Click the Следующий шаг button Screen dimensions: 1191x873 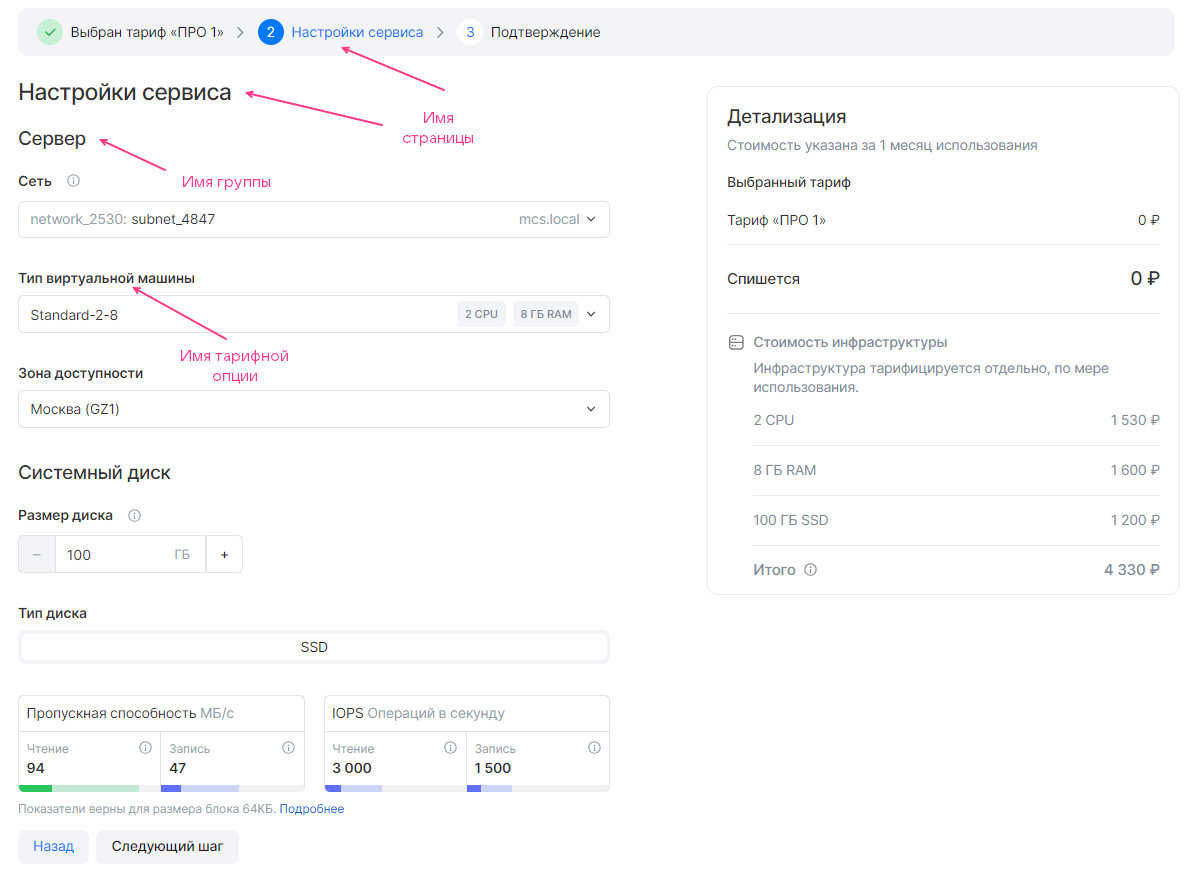point(167,846)
